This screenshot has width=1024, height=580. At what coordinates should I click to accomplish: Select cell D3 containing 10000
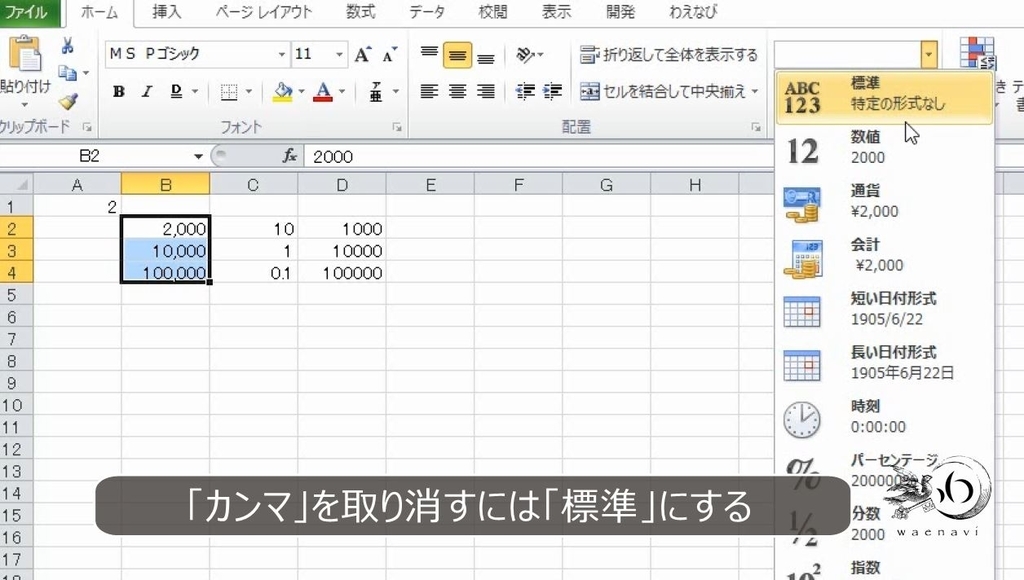coord(342,251)
